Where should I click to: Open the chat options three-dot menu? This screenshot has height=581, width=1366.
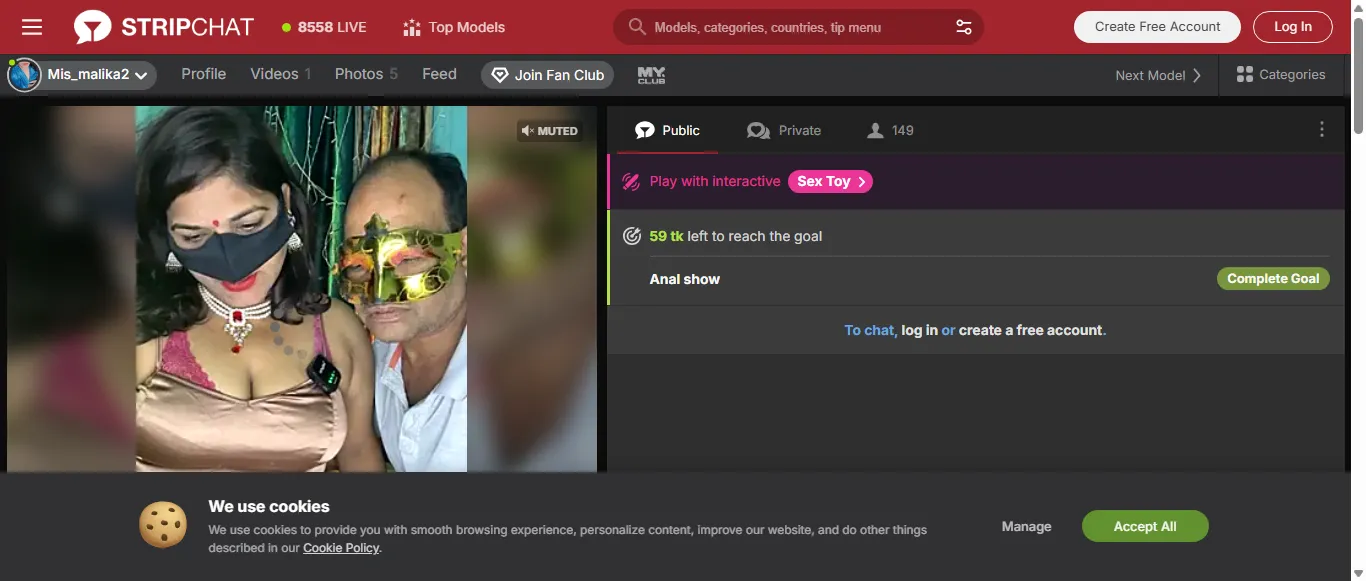point(1321,130)
